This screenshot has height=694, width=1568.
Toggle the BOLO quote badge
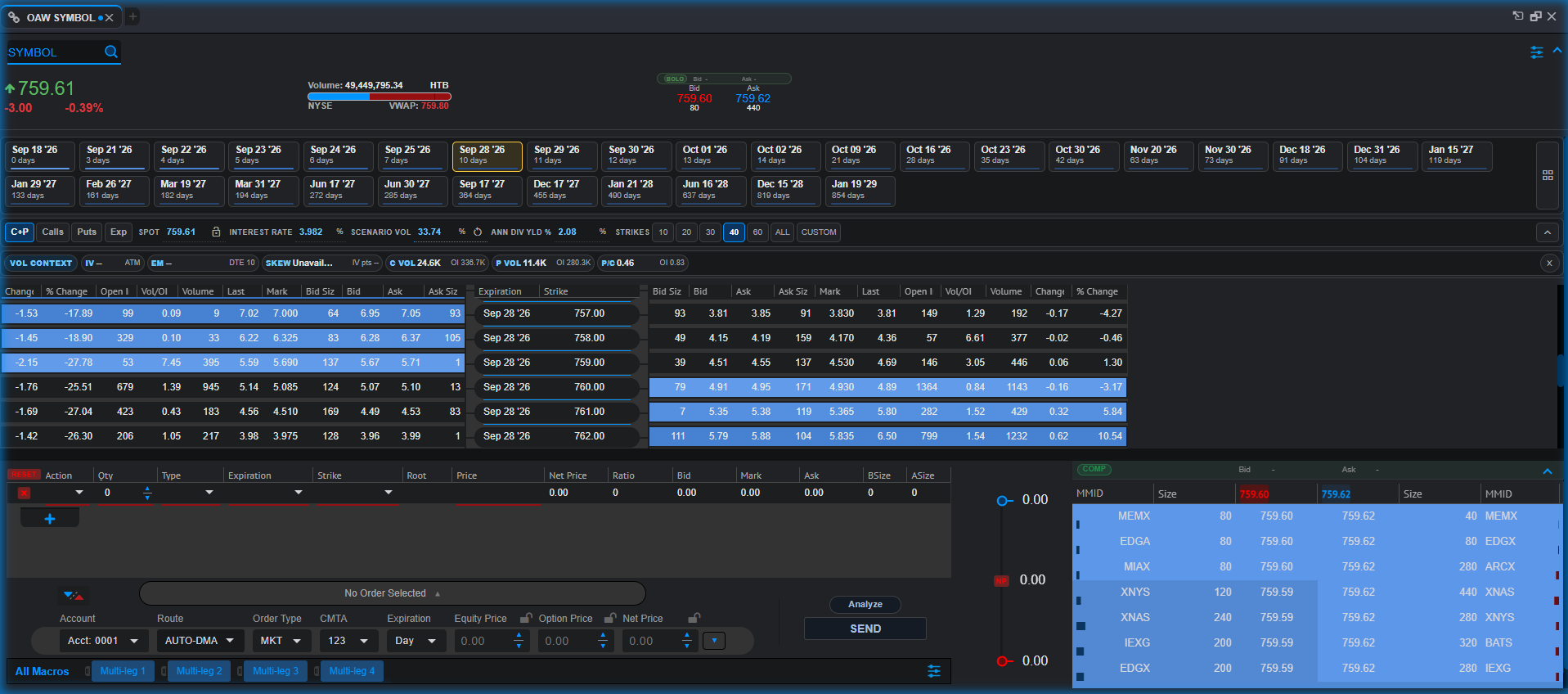675,79
